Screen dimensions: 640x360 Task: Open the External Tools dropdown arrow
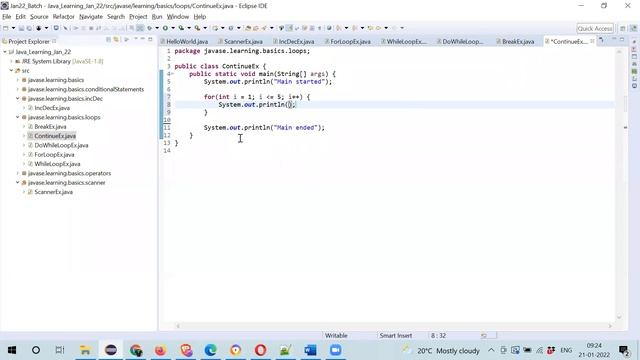205,28
